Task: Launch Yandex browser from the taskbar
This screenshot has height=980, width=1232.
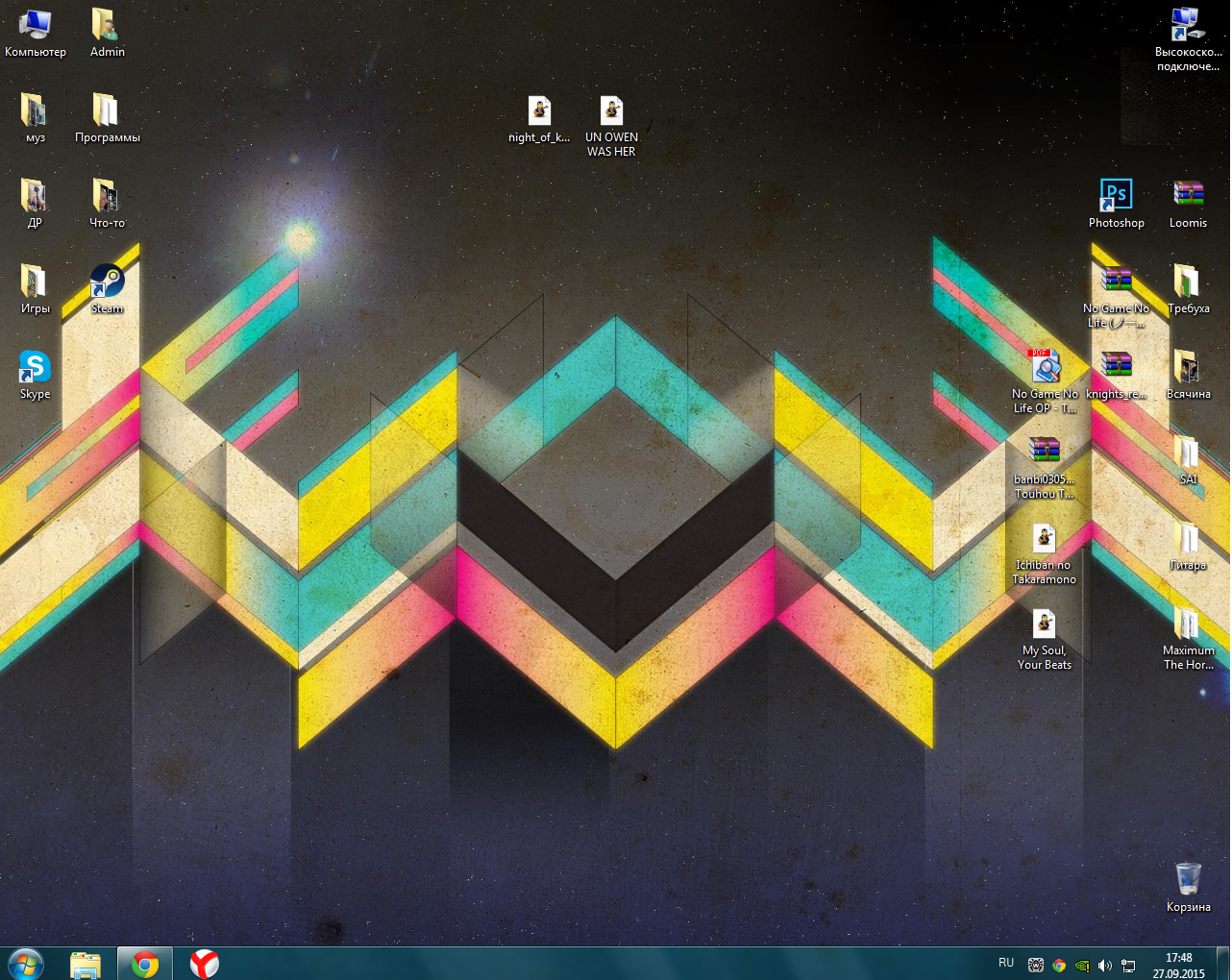Action: coord(204,964)
